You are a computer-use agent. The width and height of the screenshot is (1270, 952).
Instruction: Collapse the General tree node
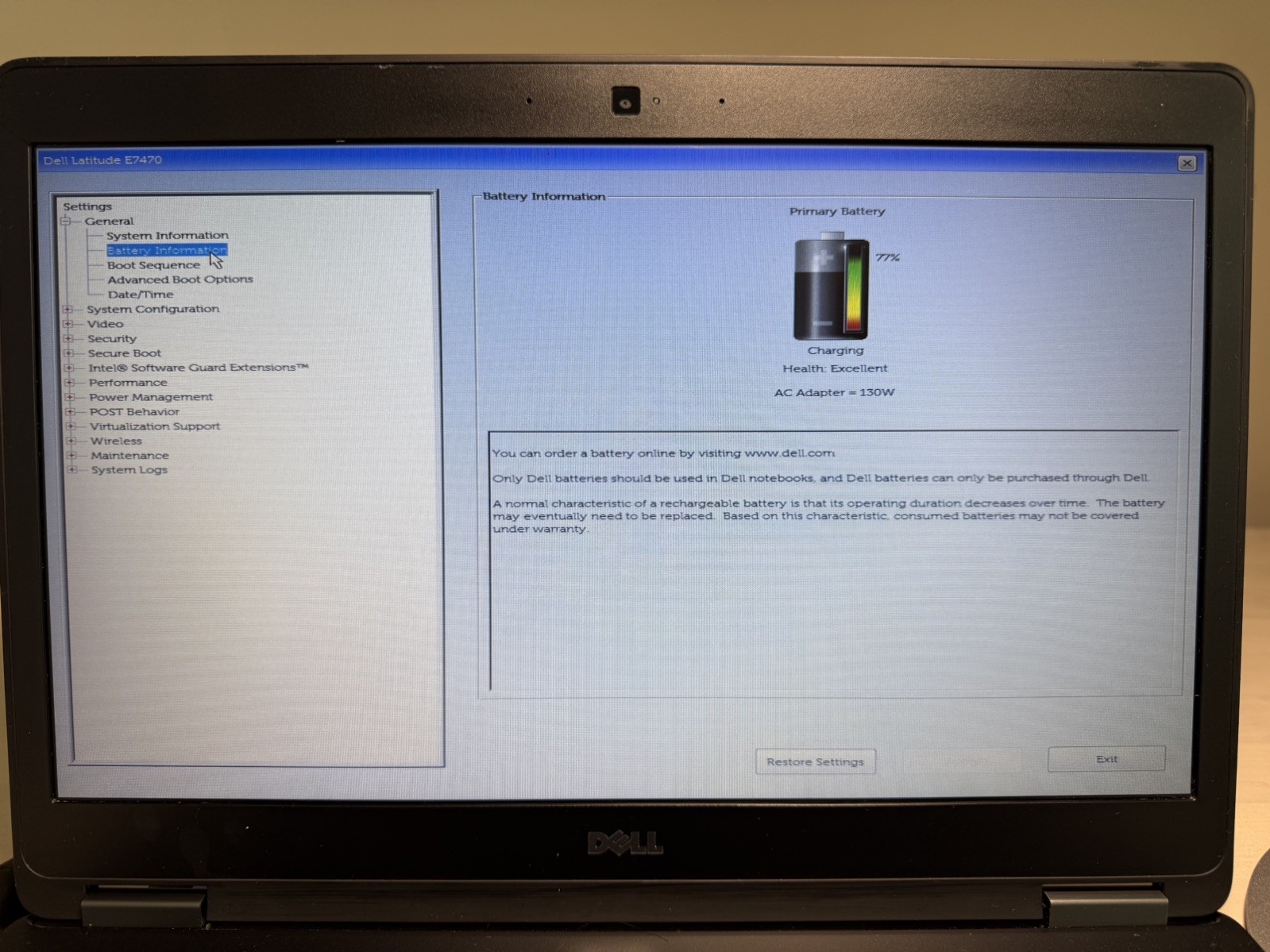click(67, 222)
